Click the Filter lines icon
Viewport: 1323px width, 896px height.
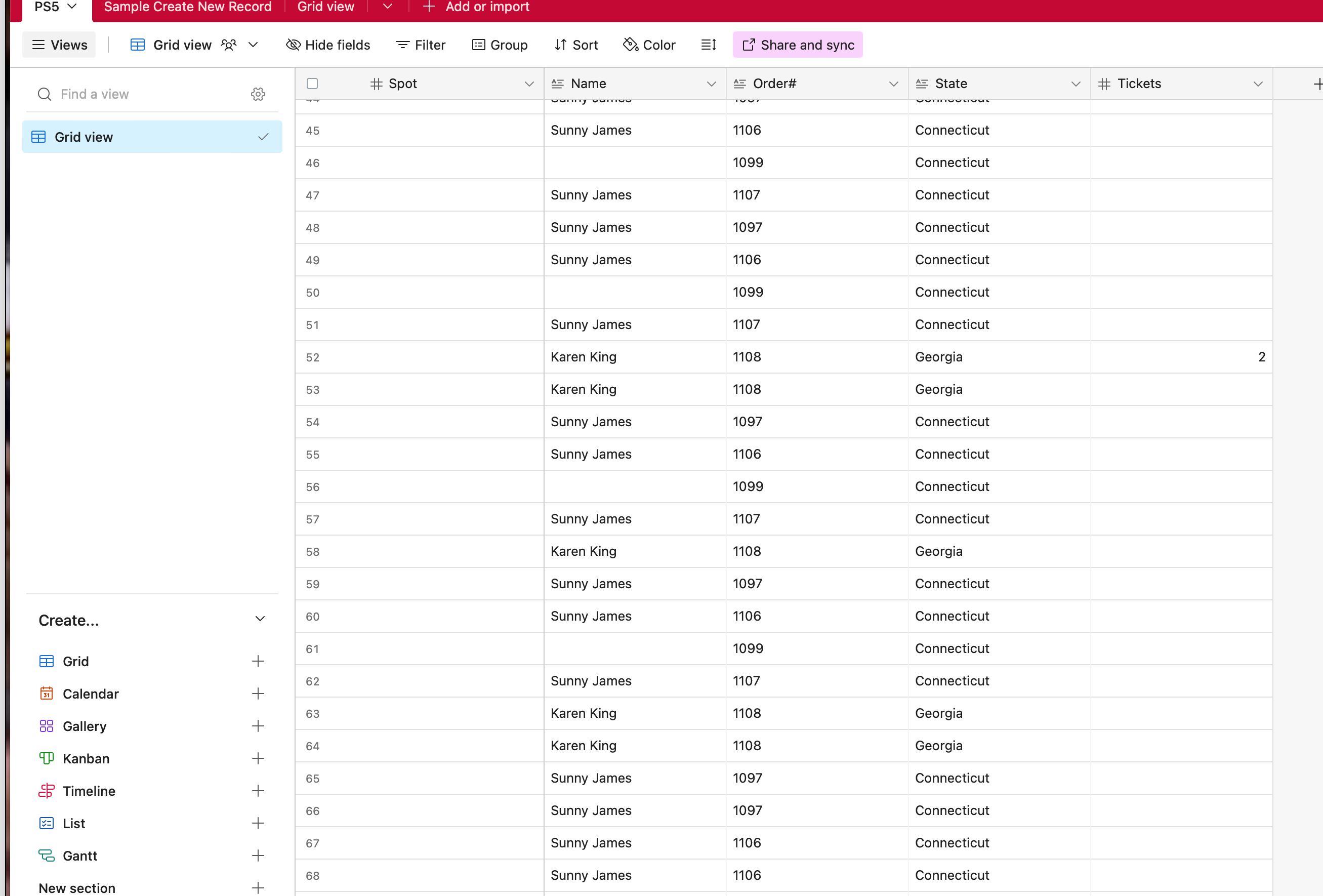402,45
